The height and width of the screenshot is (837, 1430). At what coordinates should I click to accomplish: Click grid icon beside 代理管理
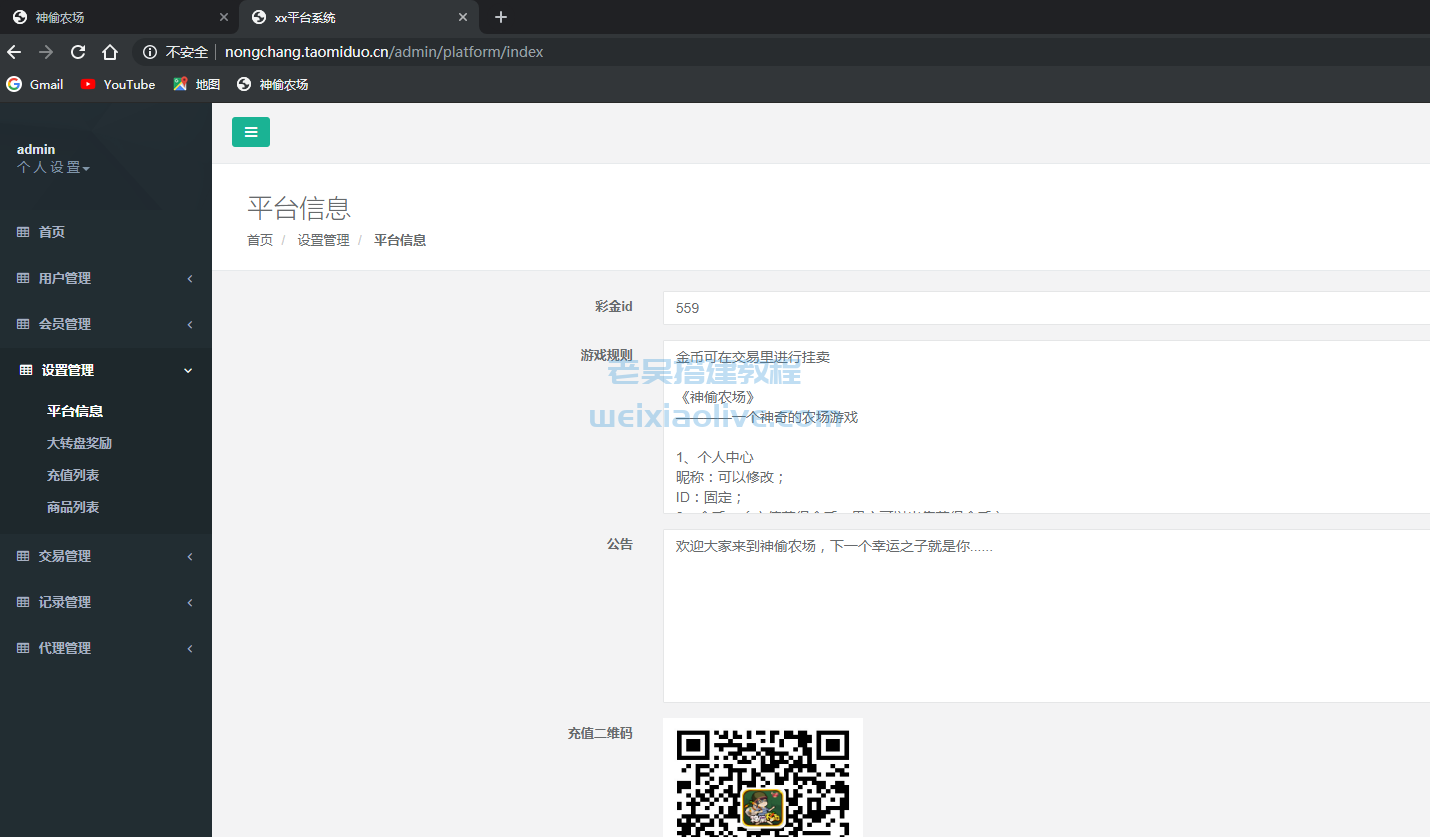click(23, 648)
